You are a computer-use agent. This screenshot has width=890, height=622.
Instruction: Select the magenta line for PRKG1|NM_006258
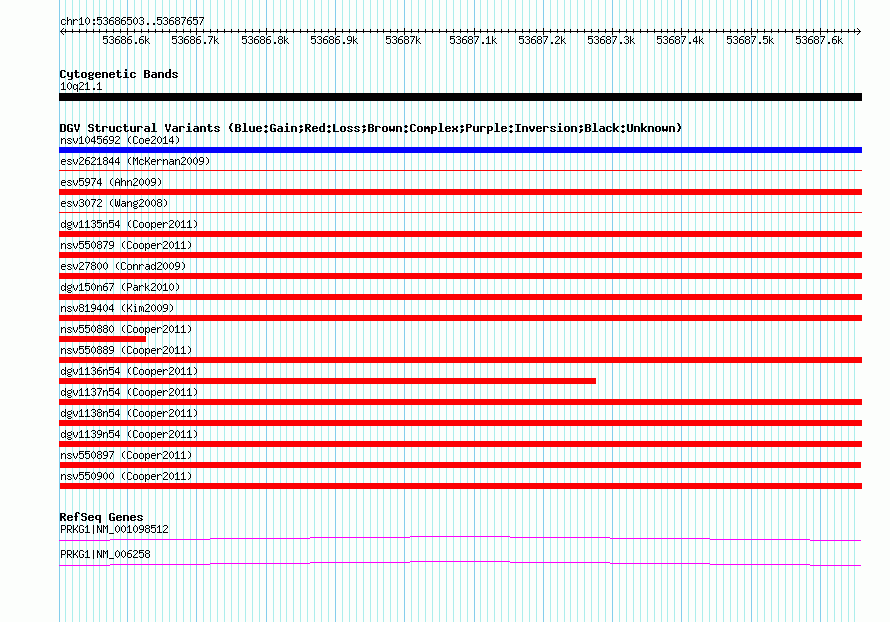(x=460, y=563)
